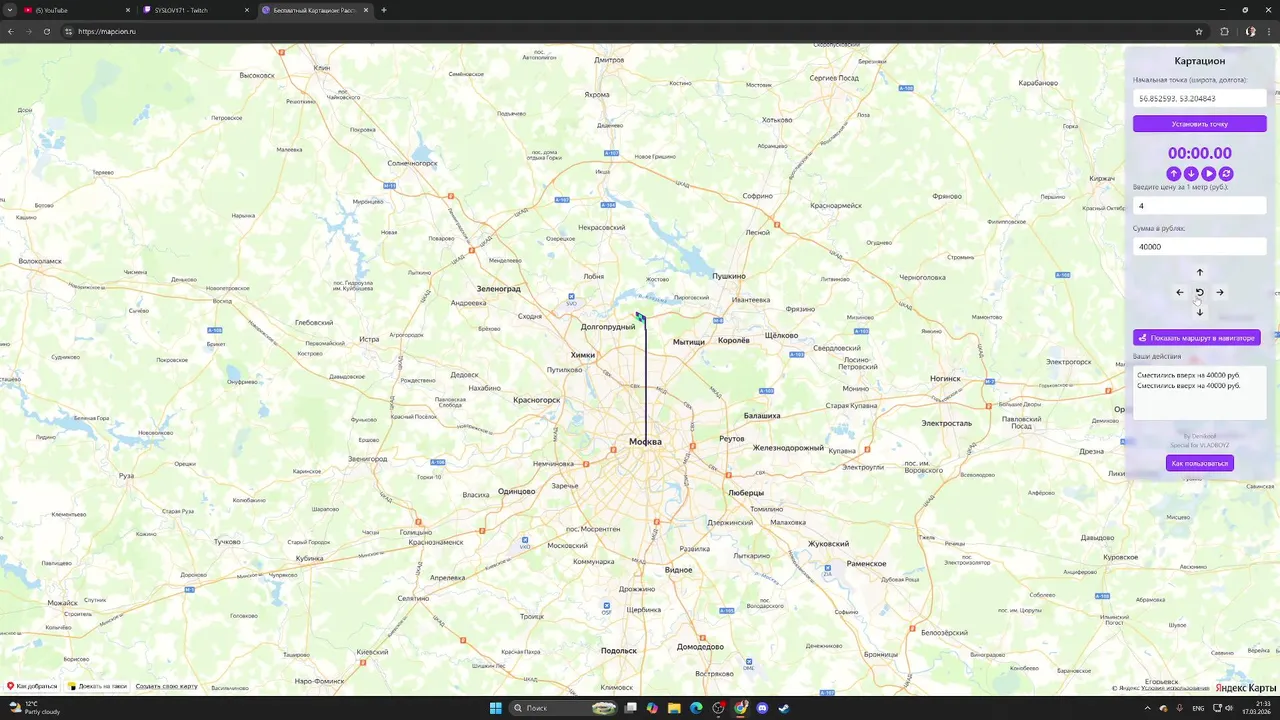Click the actions log text area
Viewport: 1280px width, 720px height.
[x=1199, y=392]
